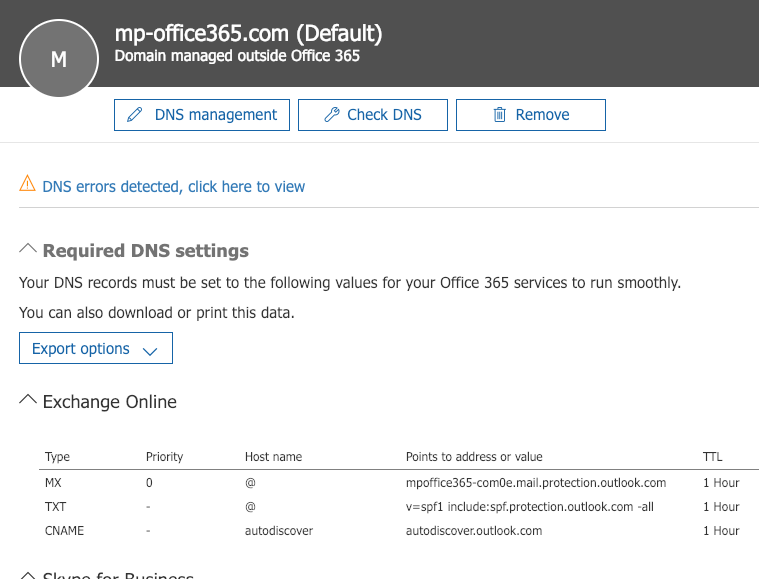Viewport: 759px width, 579px height.
Task: Select the MX record type cell
Action: (x=53, y=483)
